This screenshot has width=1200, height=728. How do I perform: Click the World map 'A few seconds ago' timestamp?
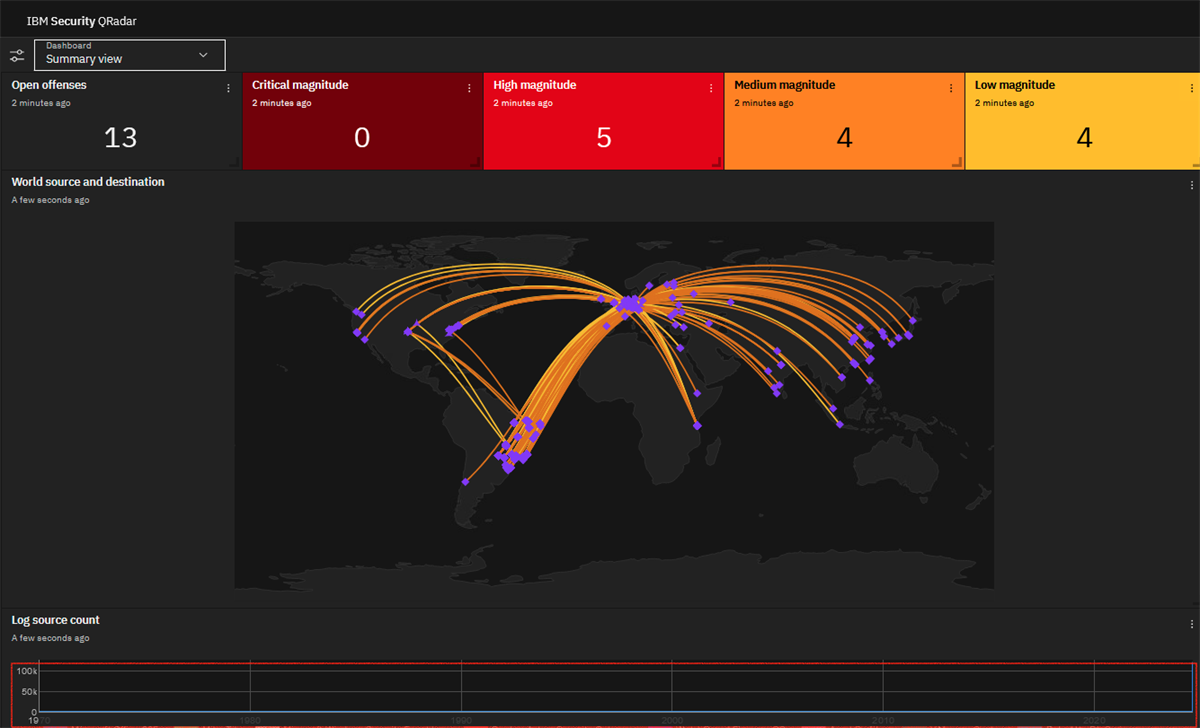tap(50, 200)
